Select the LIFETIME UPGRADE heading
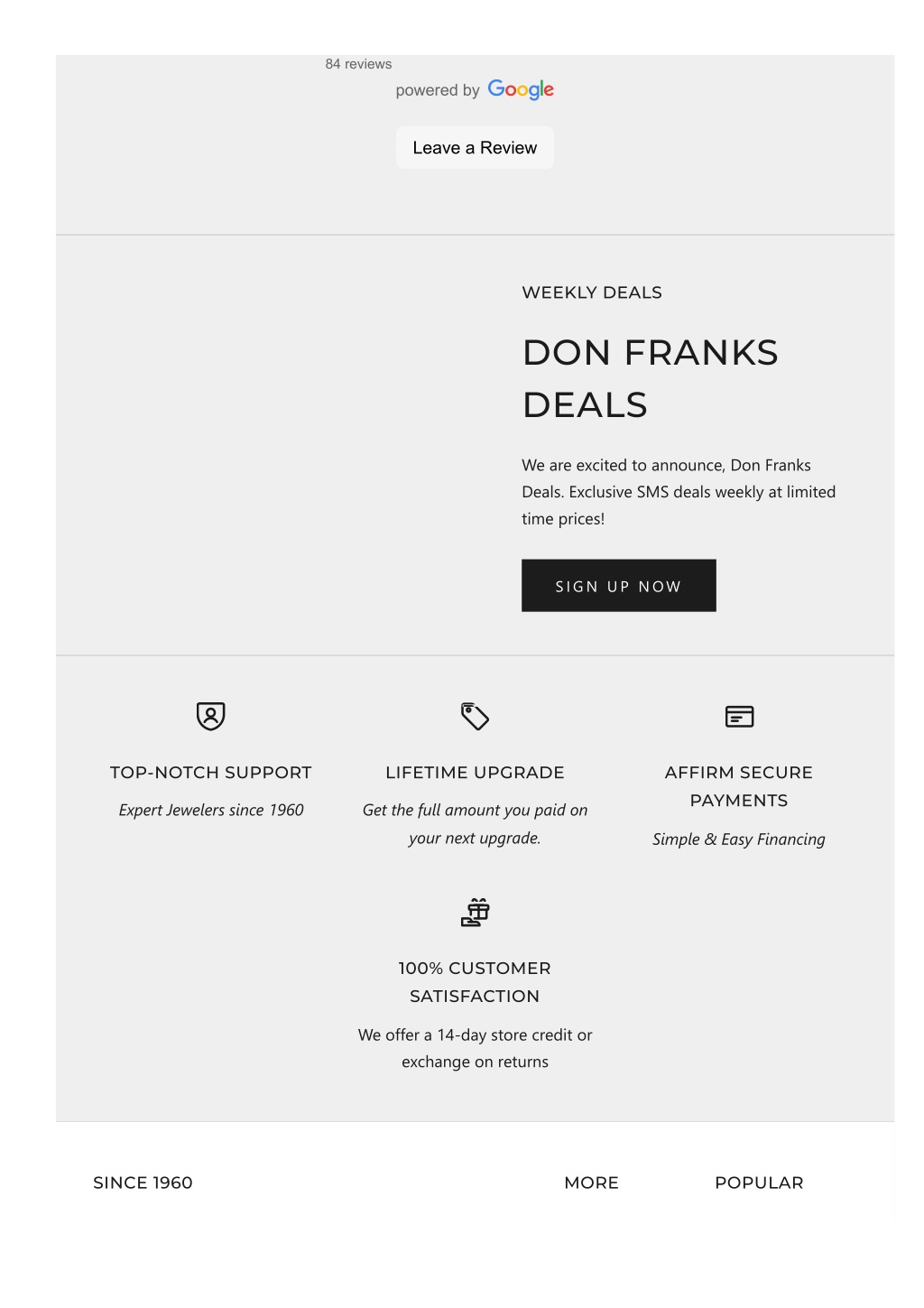 tap(475, 773)
